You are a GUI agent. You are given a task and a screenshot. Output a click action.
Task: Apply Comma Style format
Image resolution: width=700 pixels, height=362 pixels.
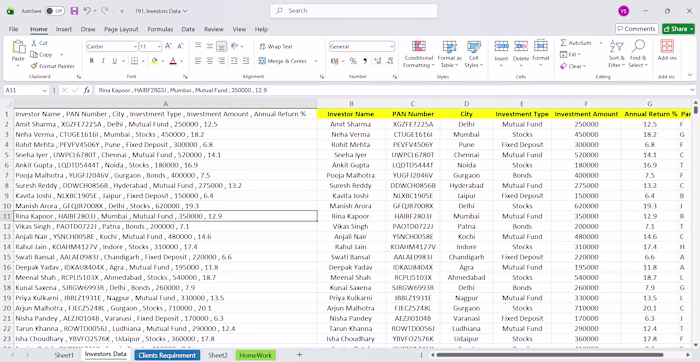tap(365, 61)
